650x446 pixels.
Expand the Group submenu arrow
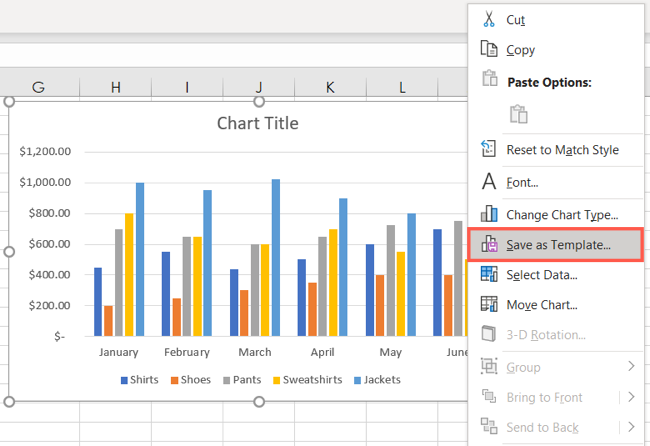(631, 366)
